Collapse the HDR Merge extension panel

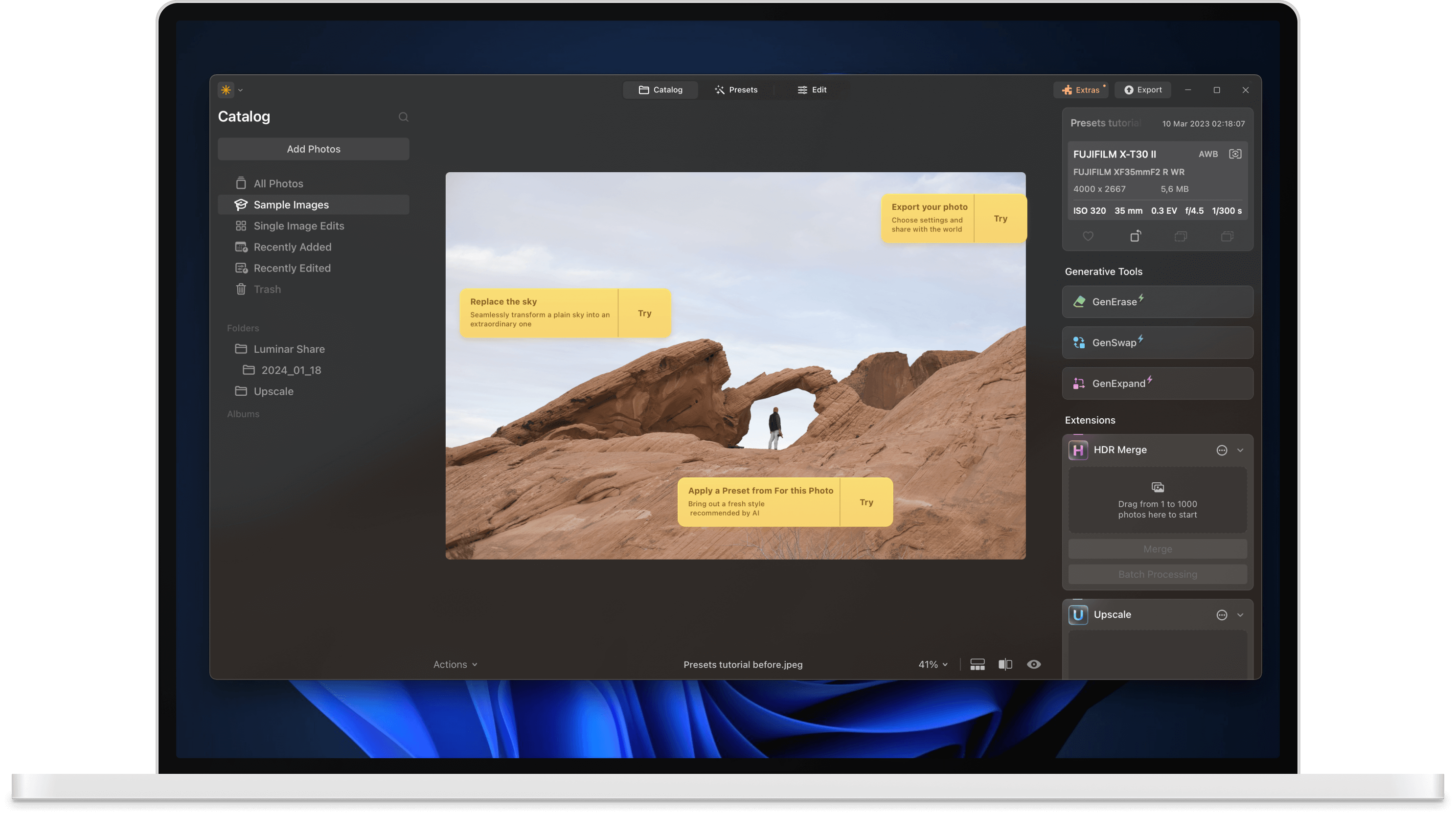[1241, 450]
